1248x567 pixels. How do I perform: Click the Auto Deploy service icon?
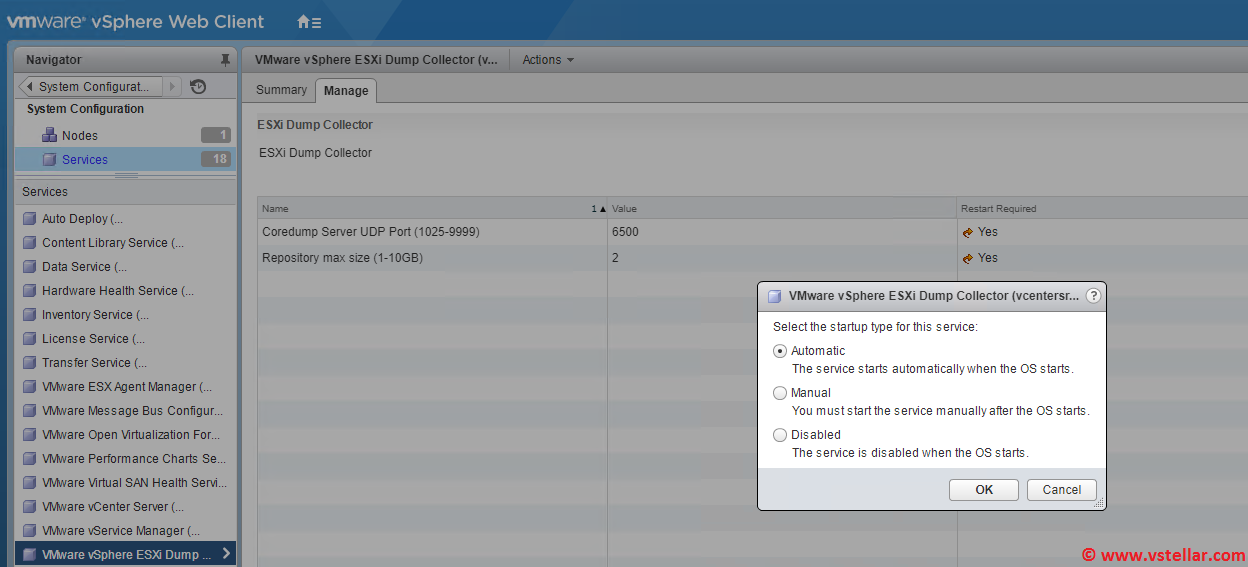[29, 219]
